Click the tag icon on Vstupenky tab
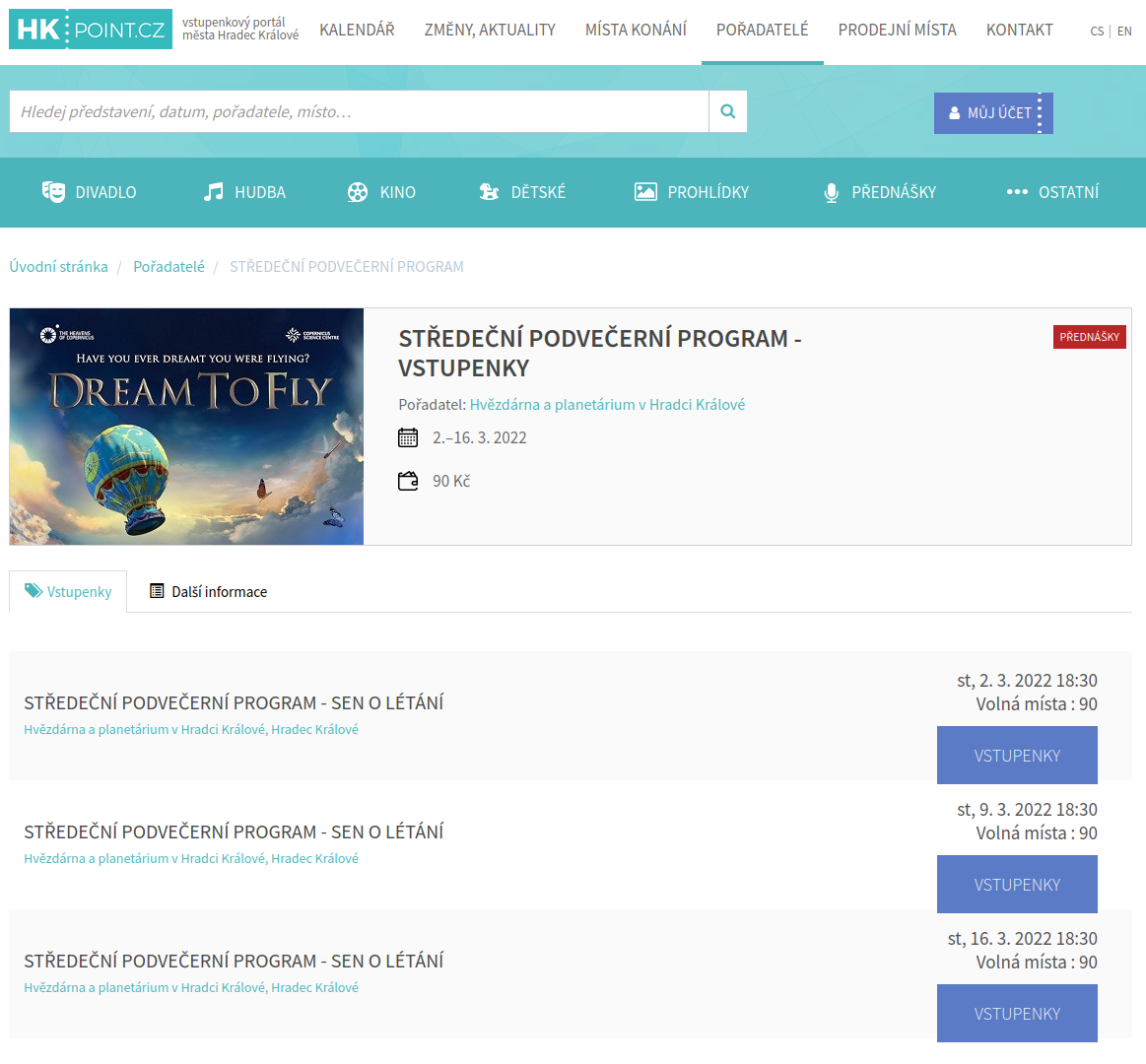 pos(34,590)
